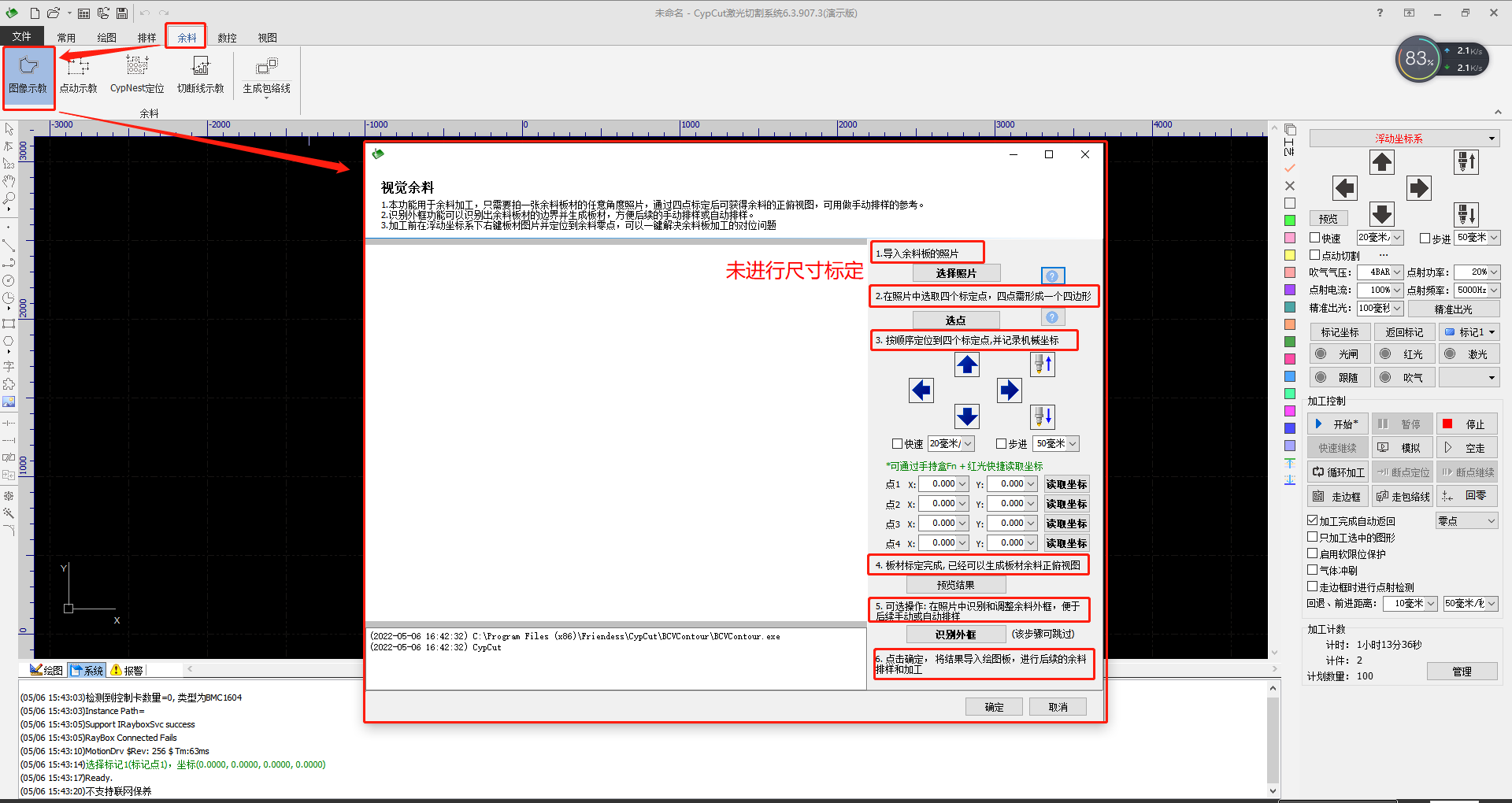This screenshot has width=1512, height=803.
Task: Click the help icon beside 选点
Action: [x=1052, y=317]
